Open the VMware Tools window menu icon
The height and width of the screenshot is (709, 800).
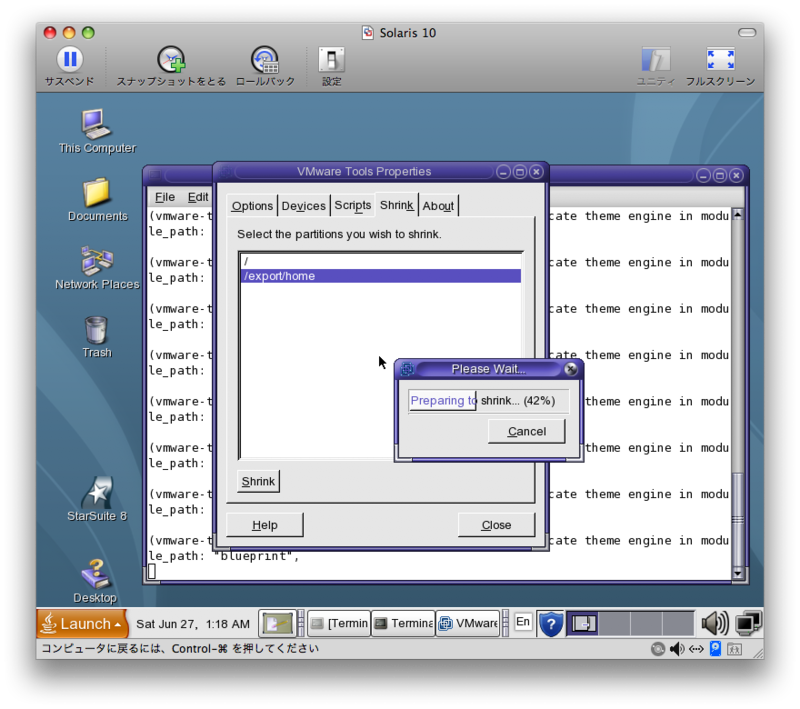click(226, 172)
